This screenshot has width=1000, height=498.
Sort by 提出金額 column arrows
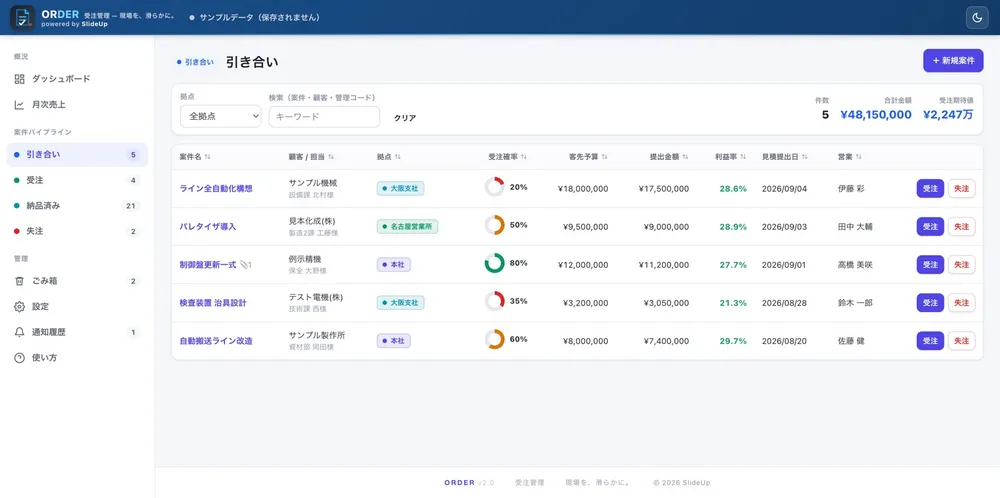click(x=685, y=157)
